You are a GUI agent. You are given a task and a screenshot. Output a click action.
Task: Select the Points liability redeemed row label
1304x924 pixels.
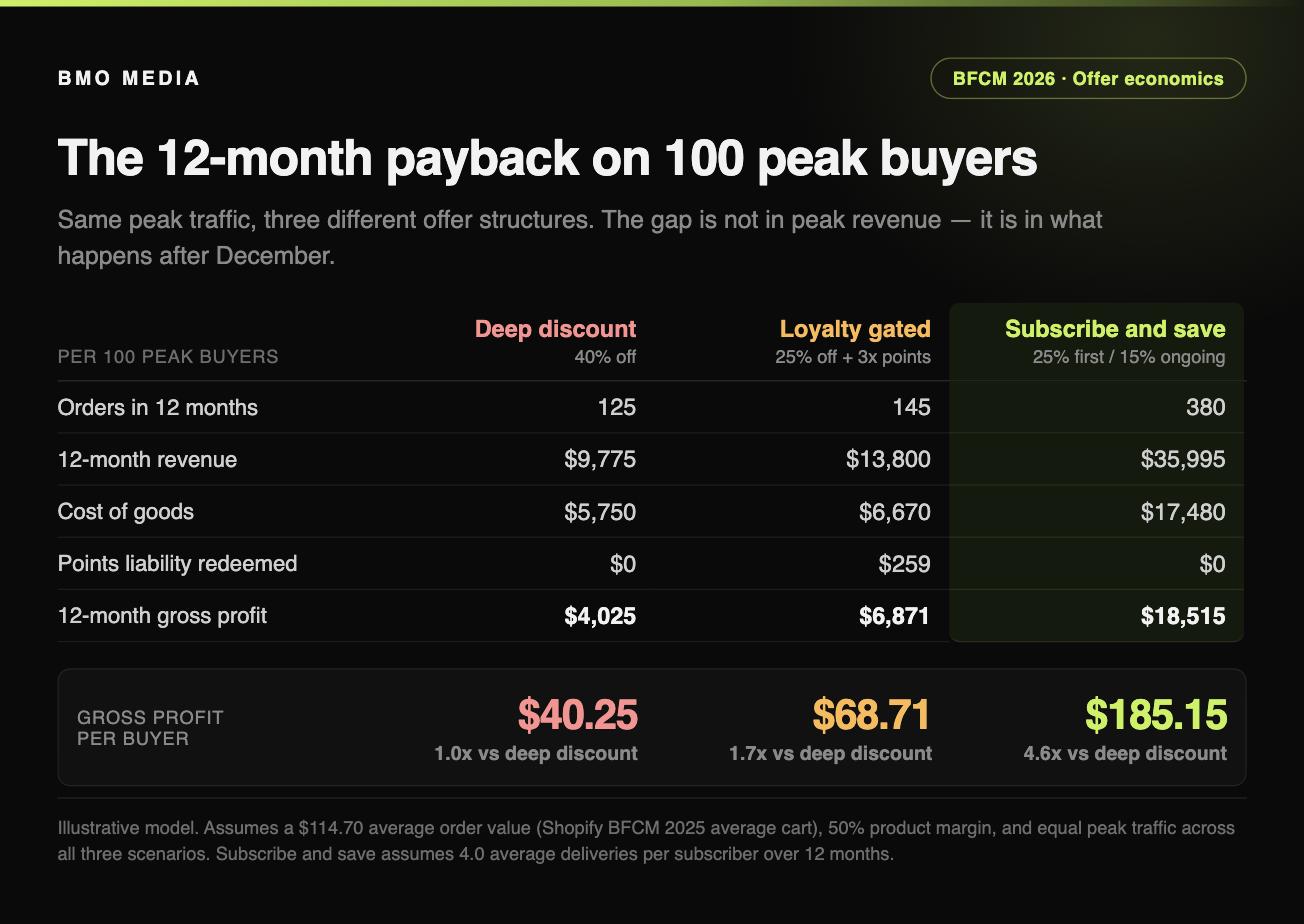pos(177,563)
